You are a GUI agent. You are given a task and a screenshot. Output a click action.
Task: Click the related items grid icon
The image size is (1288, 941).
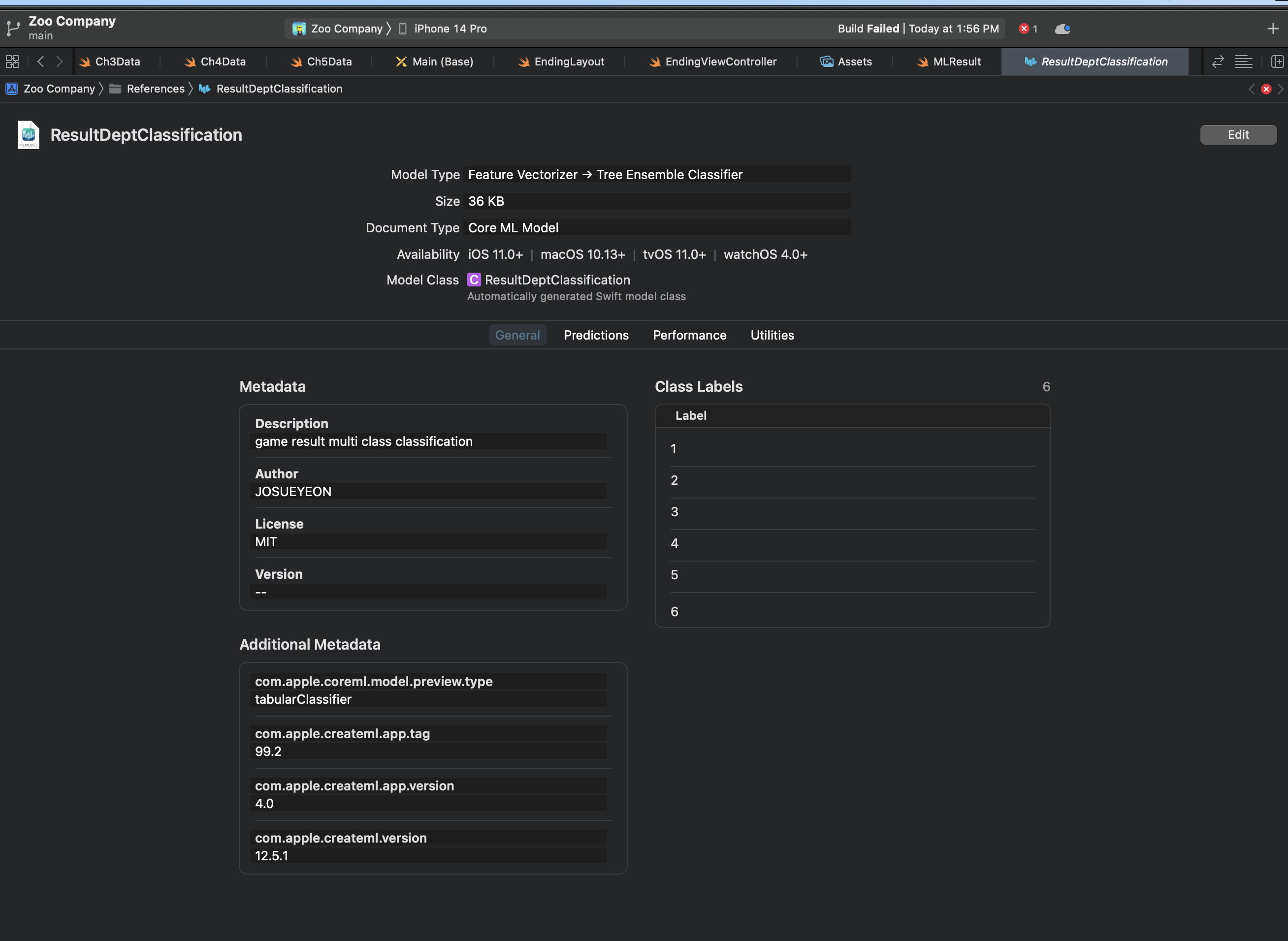[x=12, y=62]
